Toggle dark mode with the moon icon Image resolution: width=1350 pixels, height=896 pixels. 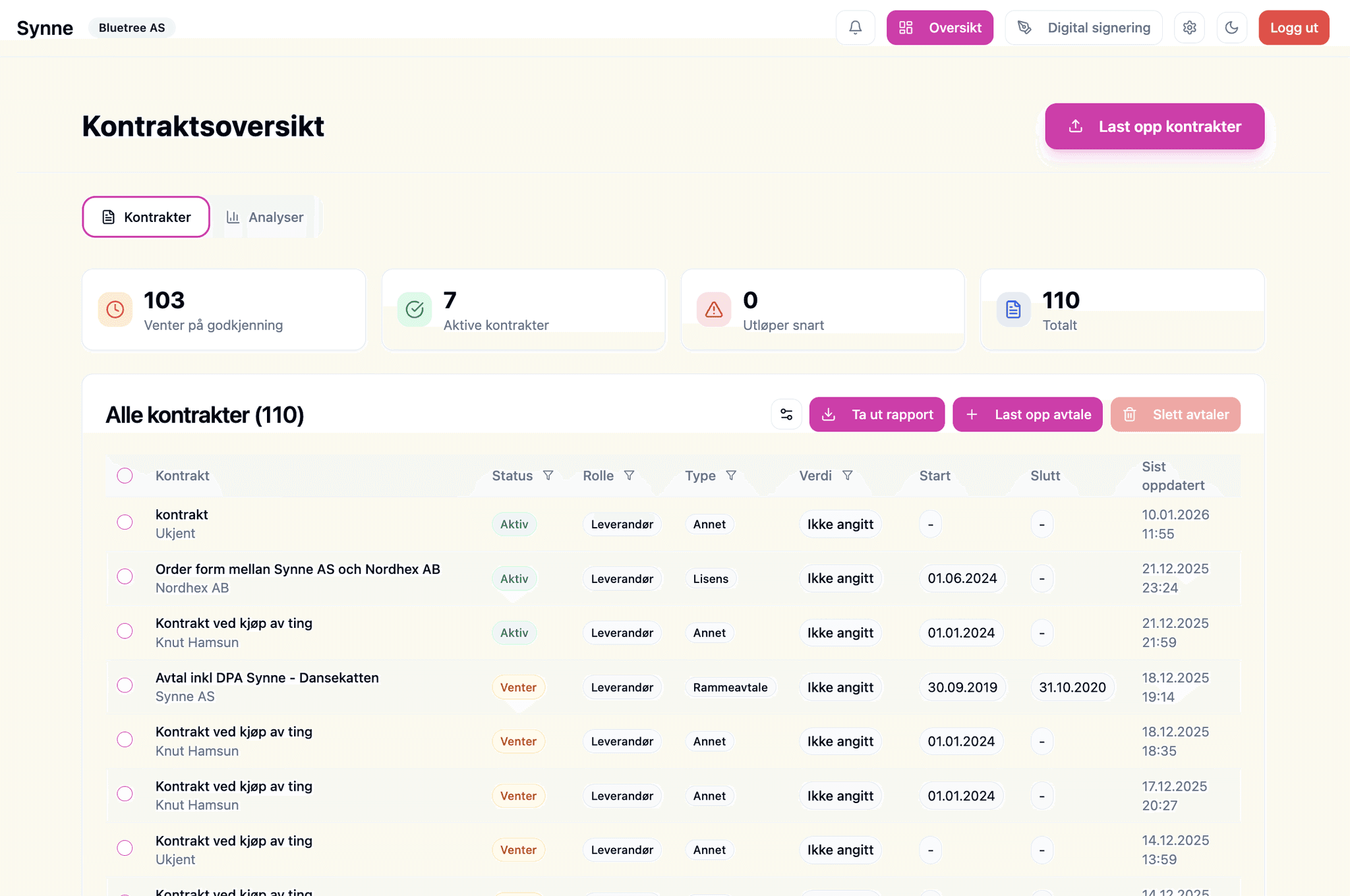click(1231, 28)
